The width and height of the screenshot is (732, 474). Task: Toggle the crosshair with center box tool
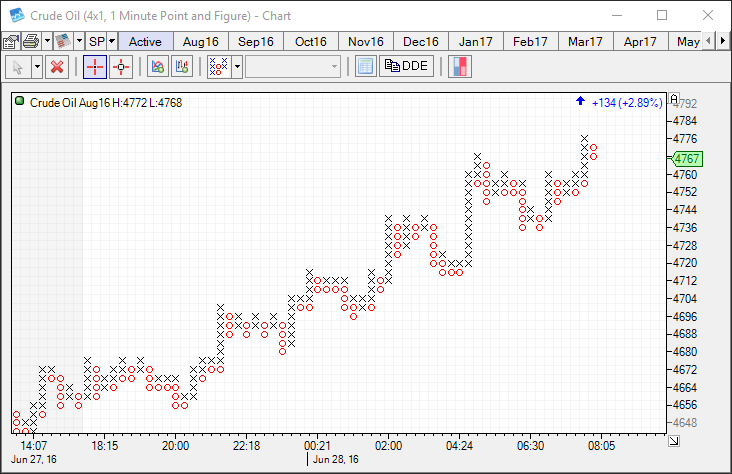click(x=121, y=67)
